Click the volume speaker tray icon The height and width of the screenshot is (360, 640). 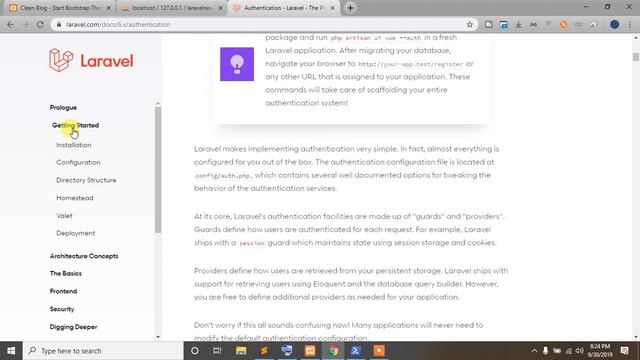tap(579, 351)
